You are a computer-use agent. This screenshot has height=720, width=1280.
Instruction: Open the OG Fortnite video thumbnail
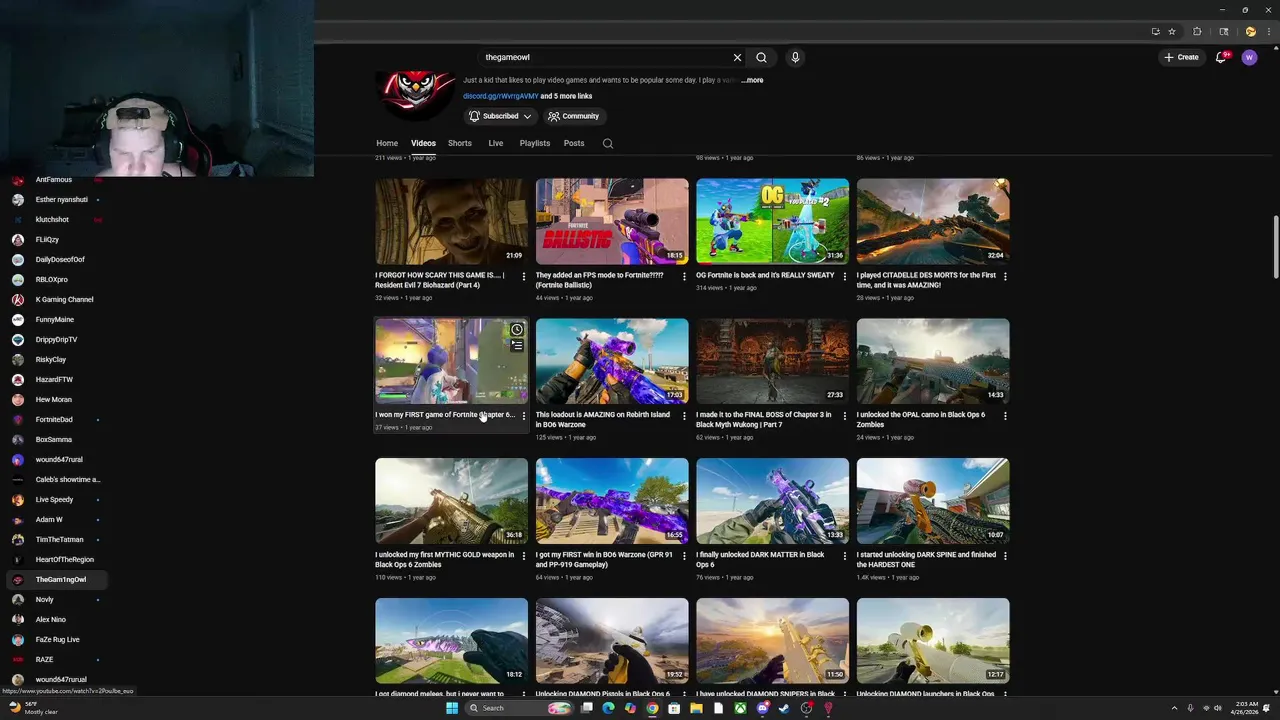coord(772,221)
